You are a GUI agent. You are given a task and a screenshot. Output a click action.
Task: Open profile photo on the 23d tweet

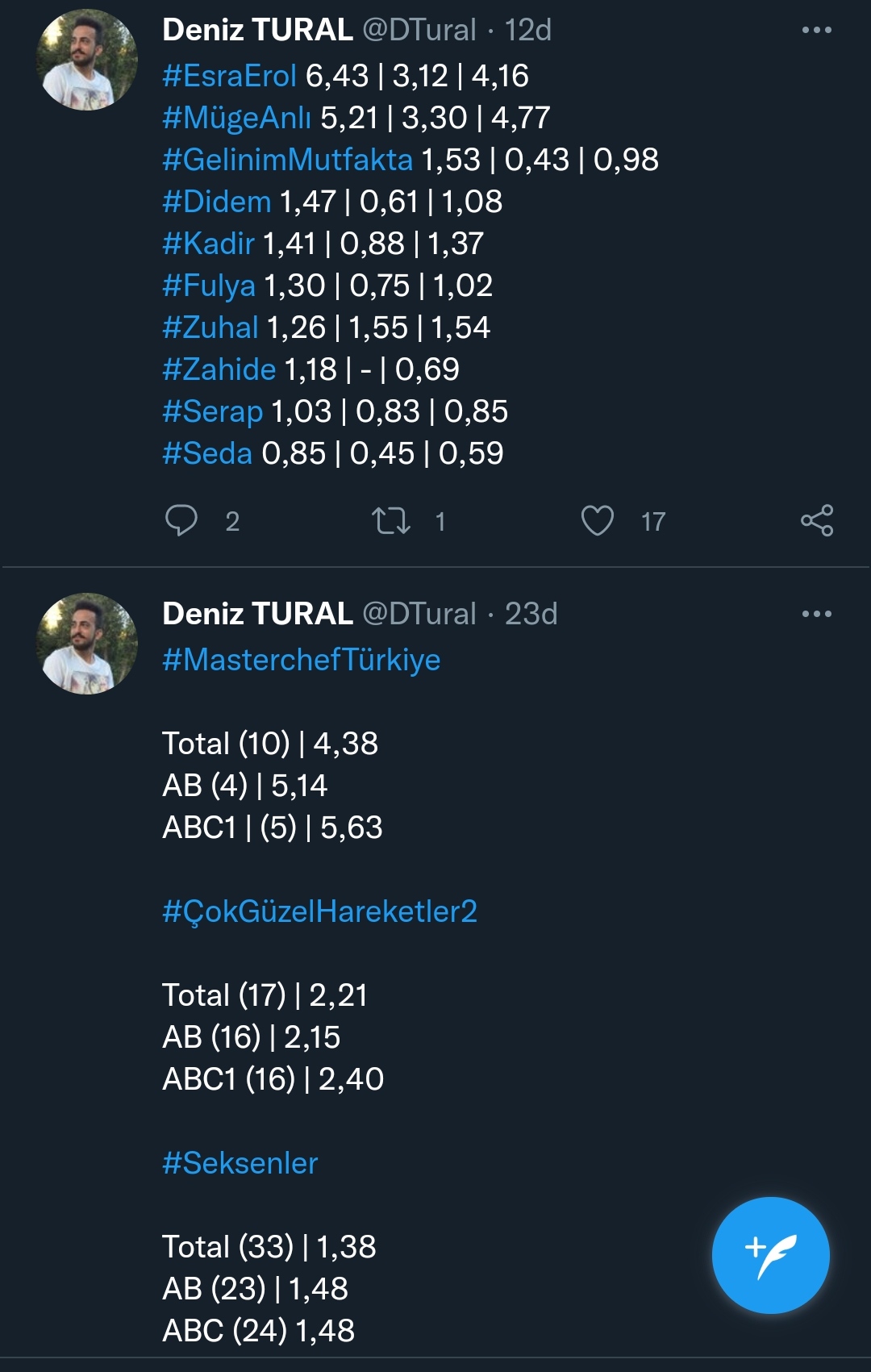point(87,644)
